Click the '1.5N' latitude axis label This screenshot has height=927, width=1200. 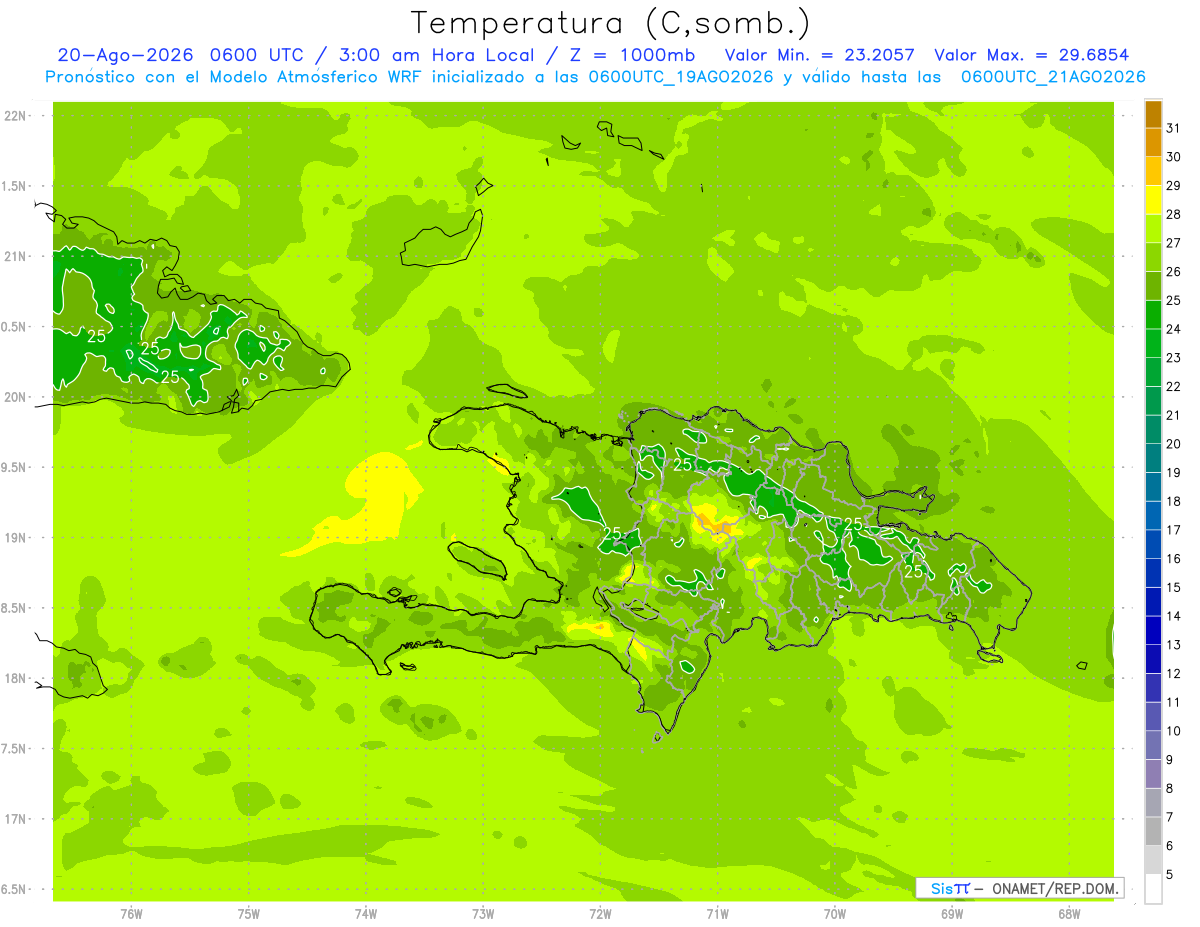tap(15, 186)
